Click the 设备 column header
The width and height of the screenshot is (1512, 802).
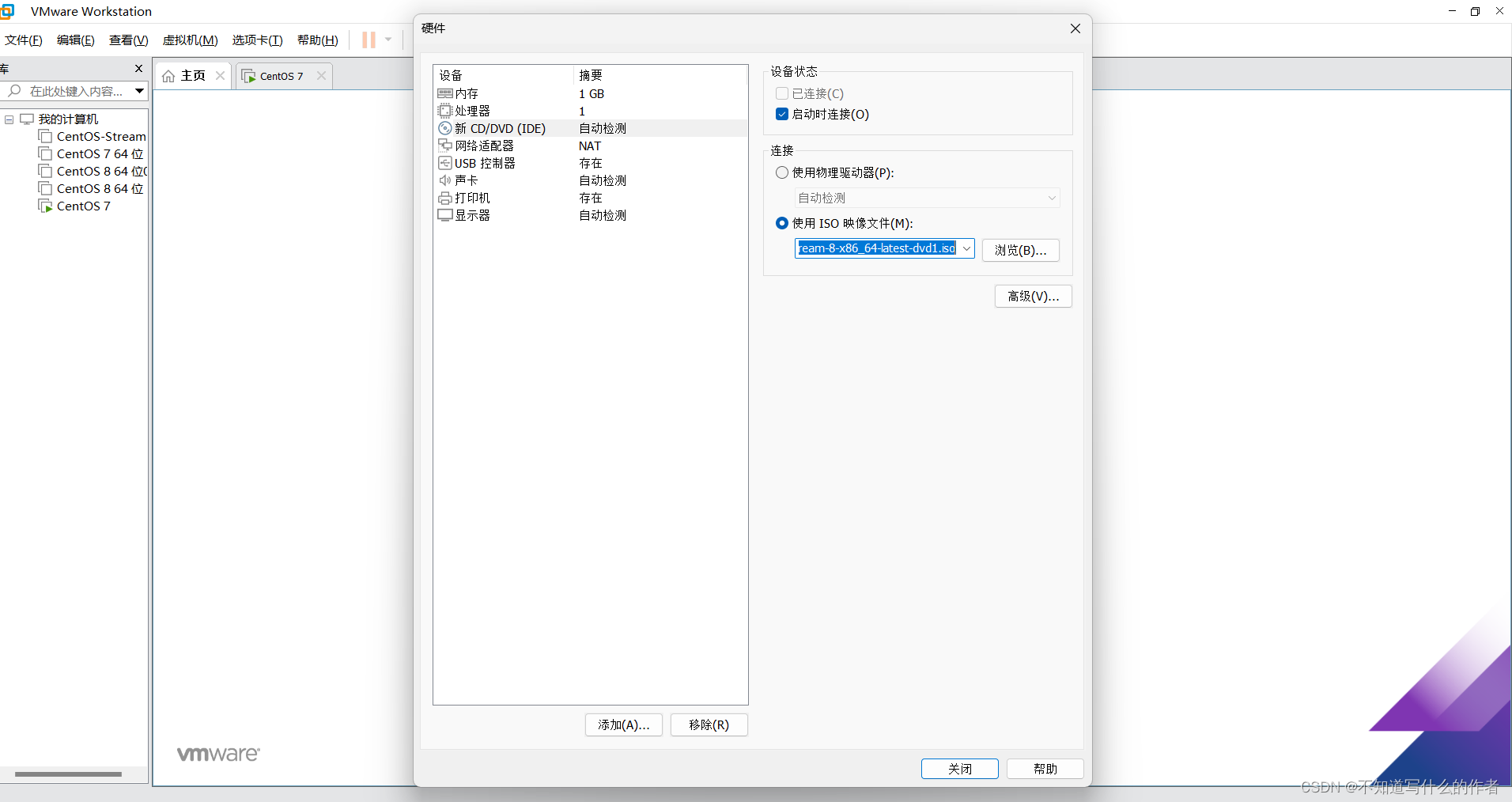tap(503, 75)
